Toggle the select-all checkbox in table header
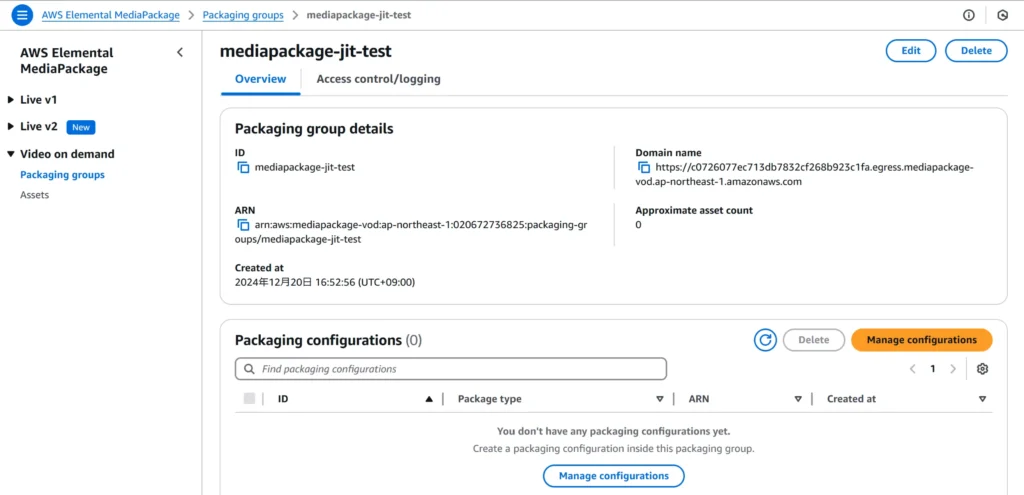 tap(249, 398)
